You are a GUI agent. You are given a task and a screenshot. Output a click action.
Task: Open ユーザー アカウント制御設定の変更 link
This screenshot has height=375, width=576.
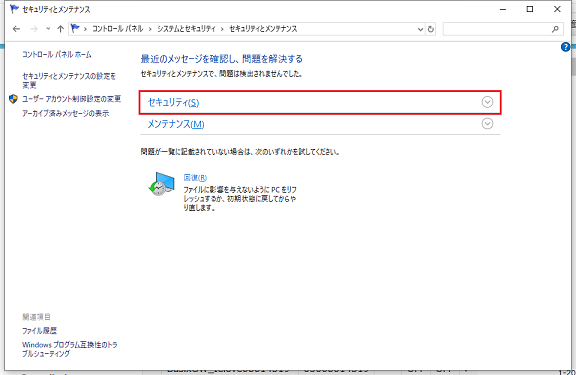(71, 99)
